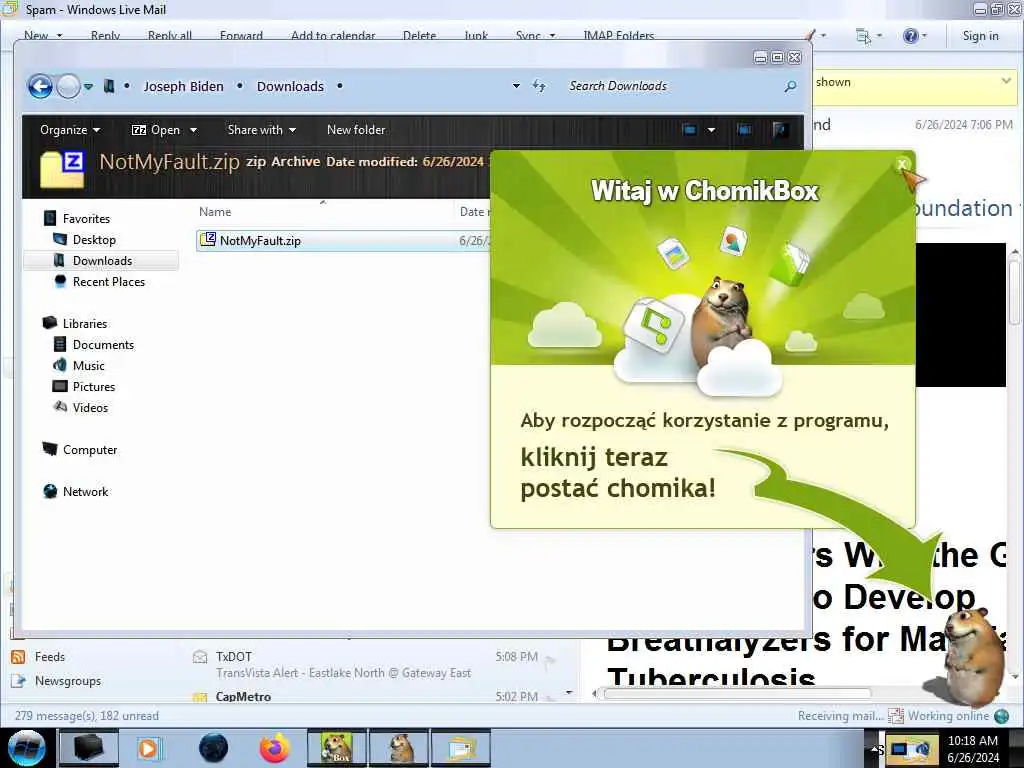Screen dimensions: 1024x768
Task: Click the network tray icon
Action: [900, 749]
